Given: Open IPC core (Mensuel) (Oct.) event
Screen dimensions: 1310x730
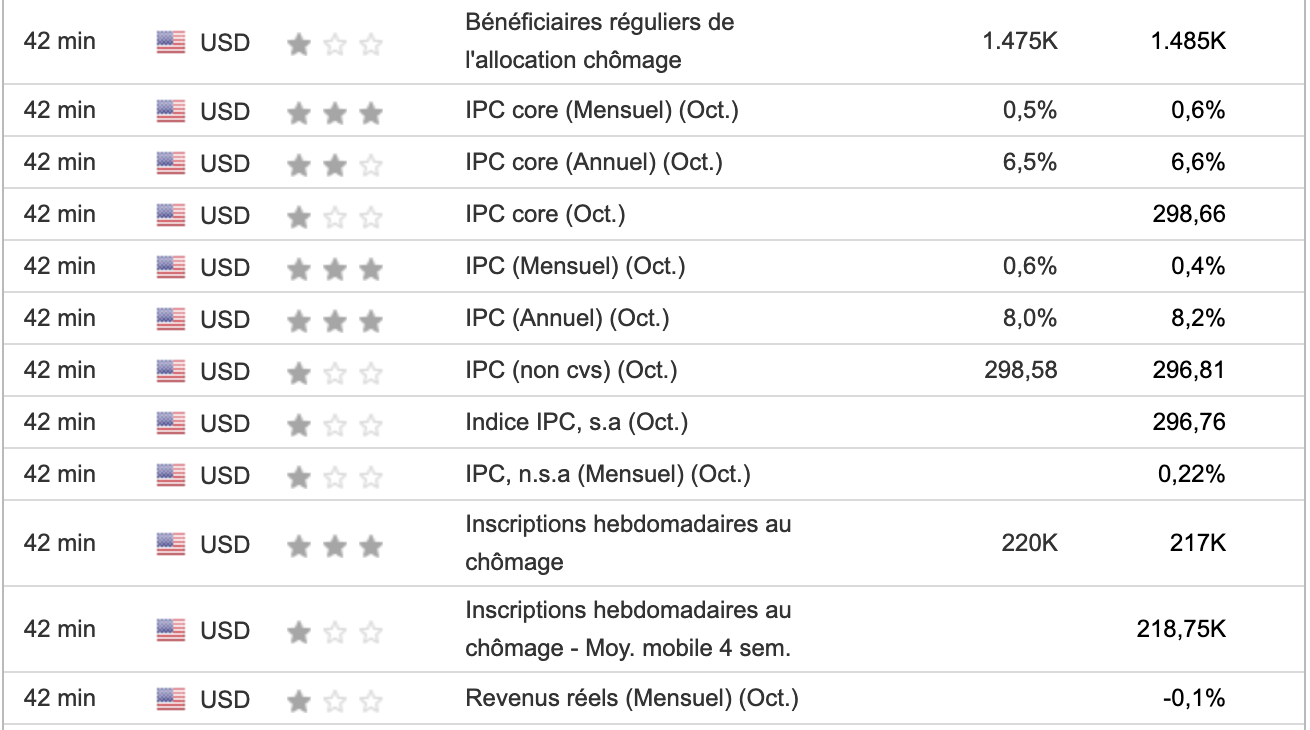Looking at the screenshot, I should (602, 110).
